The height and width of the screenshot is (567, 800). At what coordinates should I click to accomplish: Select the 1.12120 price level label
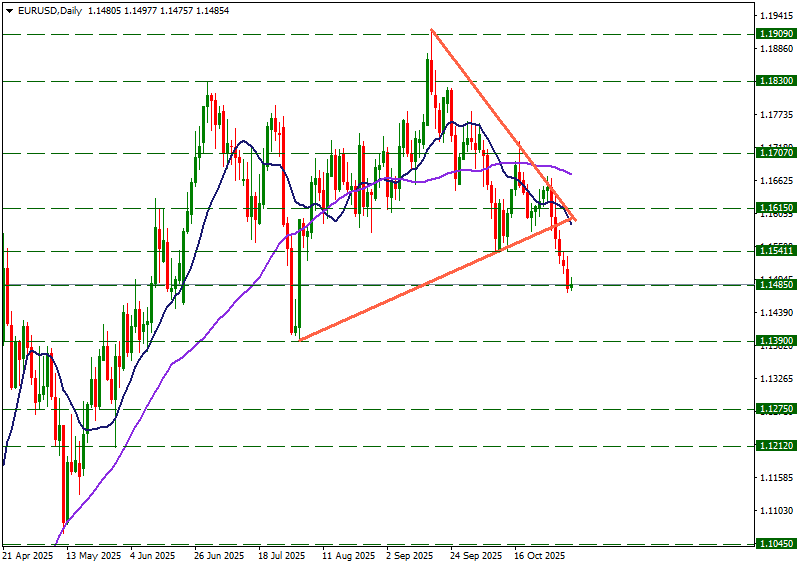pos(776,446)
